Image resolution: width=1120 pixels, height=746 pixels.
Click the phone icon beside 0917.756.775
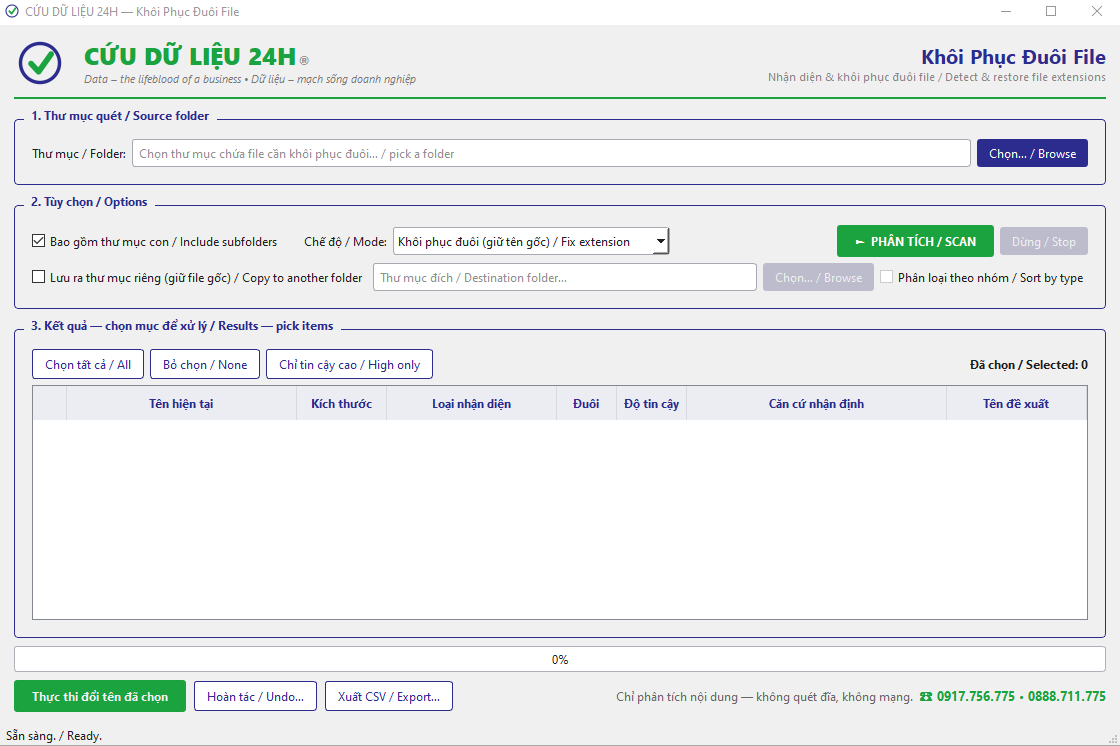coord(926,697)
